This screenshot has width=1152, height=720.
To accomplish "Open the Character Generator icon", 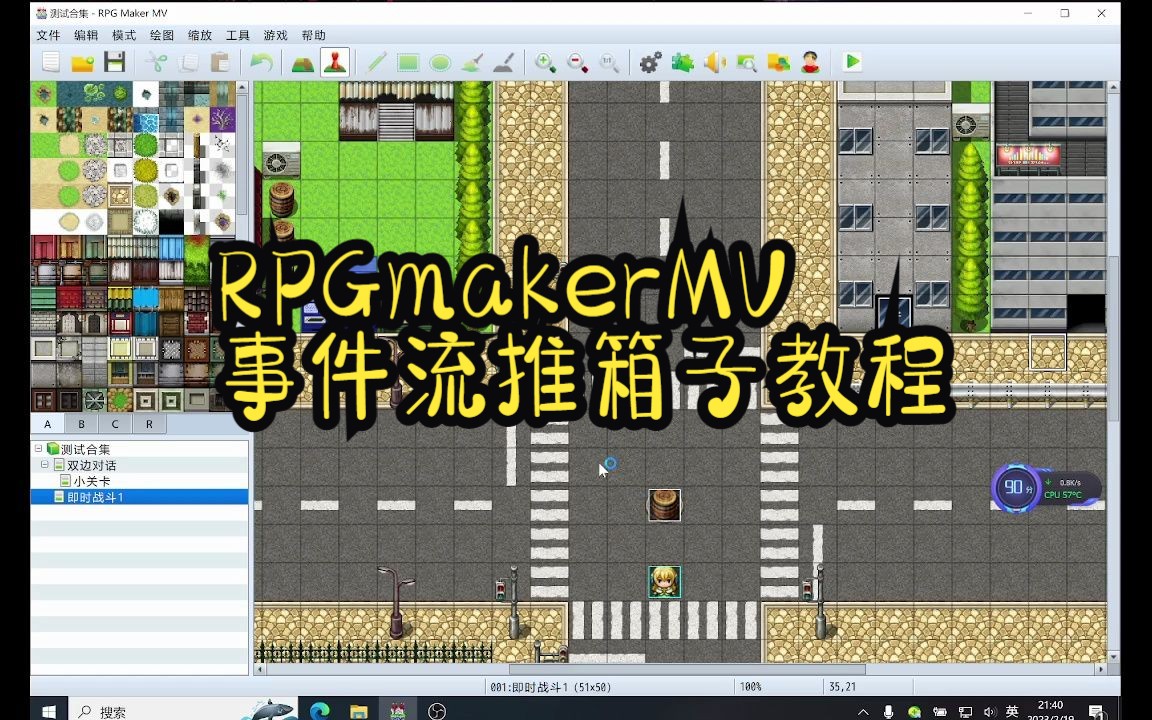I will point(809,62).
